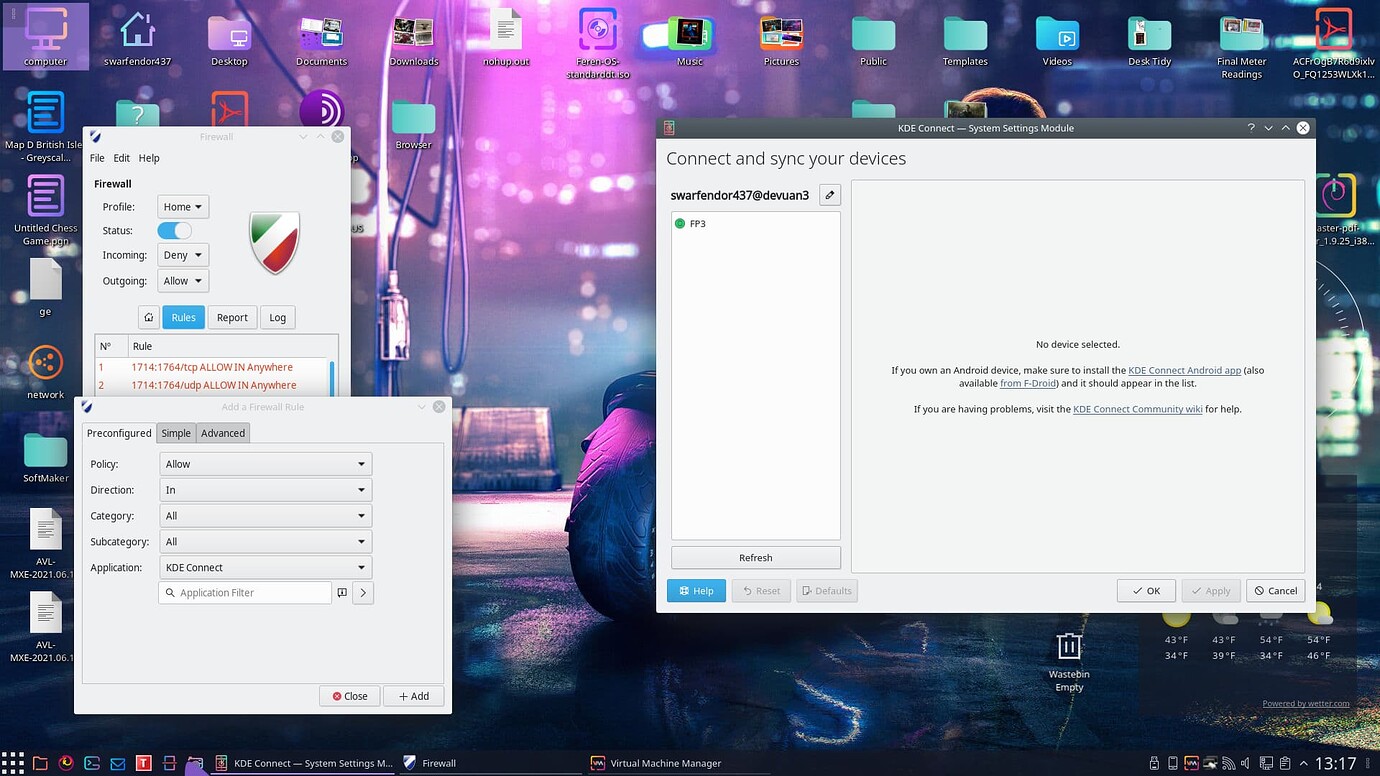Image resolution: width=1380 pixels, height=776 pixels.
Task: Open the Music folder on the desktop
Action: point(688,35)
